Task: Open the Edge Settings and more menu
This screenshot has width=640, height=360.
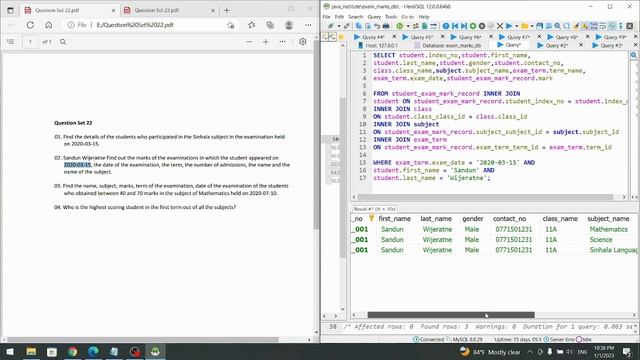Action: pos(308,25)
